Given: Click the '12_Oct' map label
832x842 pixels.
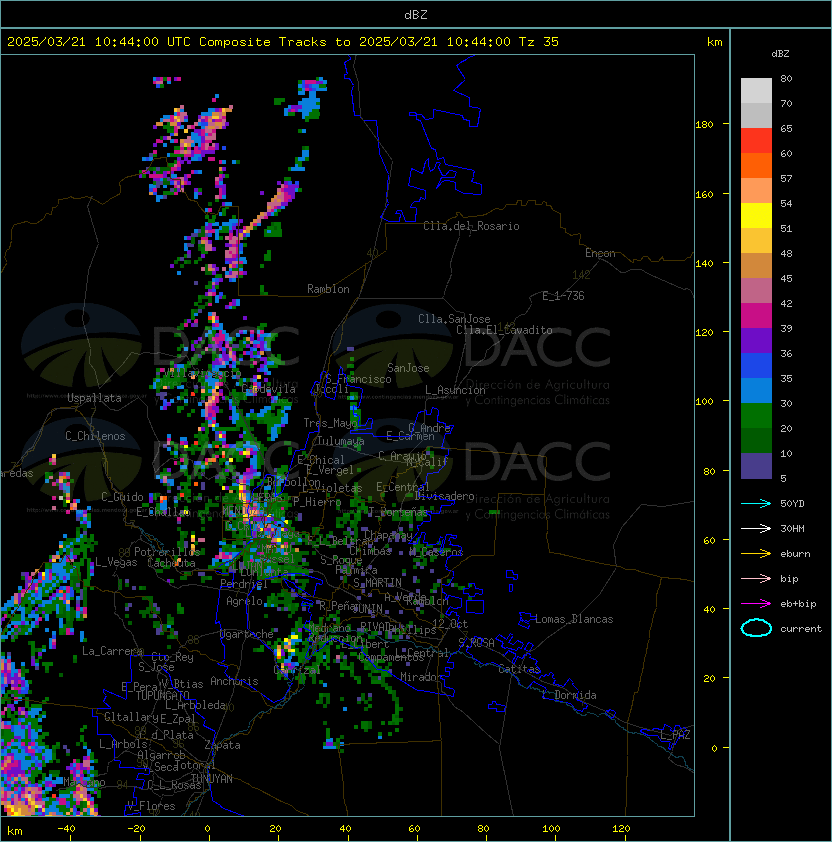Looking at the screenshot, I should coord(450,624).
